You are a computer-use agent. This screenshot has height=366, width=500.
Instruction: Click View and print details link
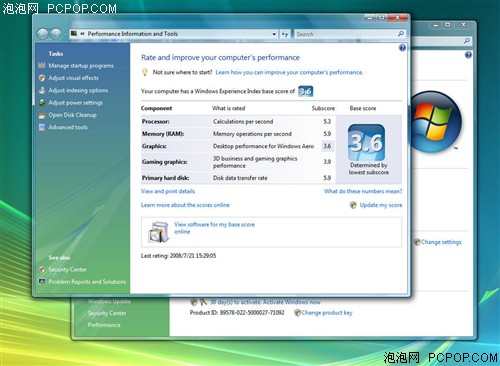tap(168, 191)
